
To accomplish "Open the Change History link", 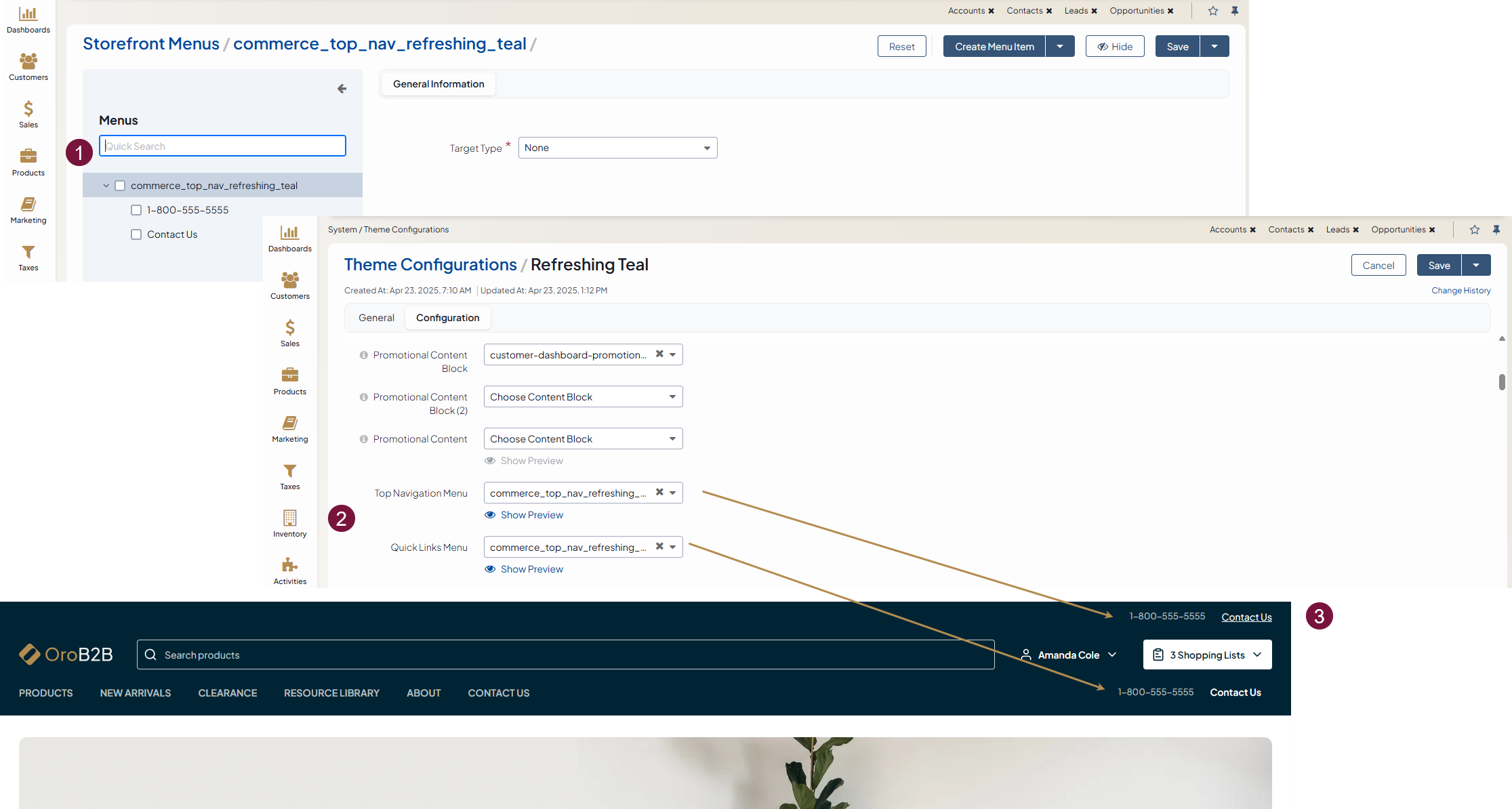I will click(1460, 291).
